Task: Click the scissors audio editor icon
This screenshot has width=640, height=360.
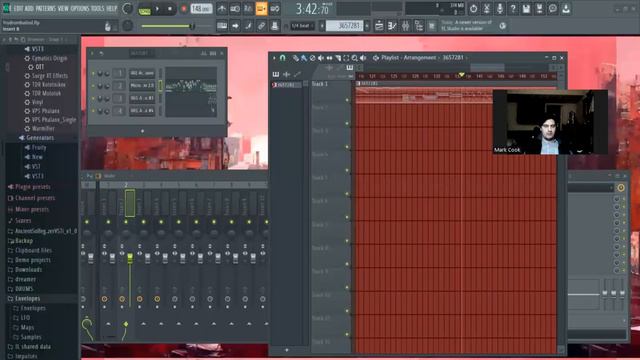Action: [487, 9]
